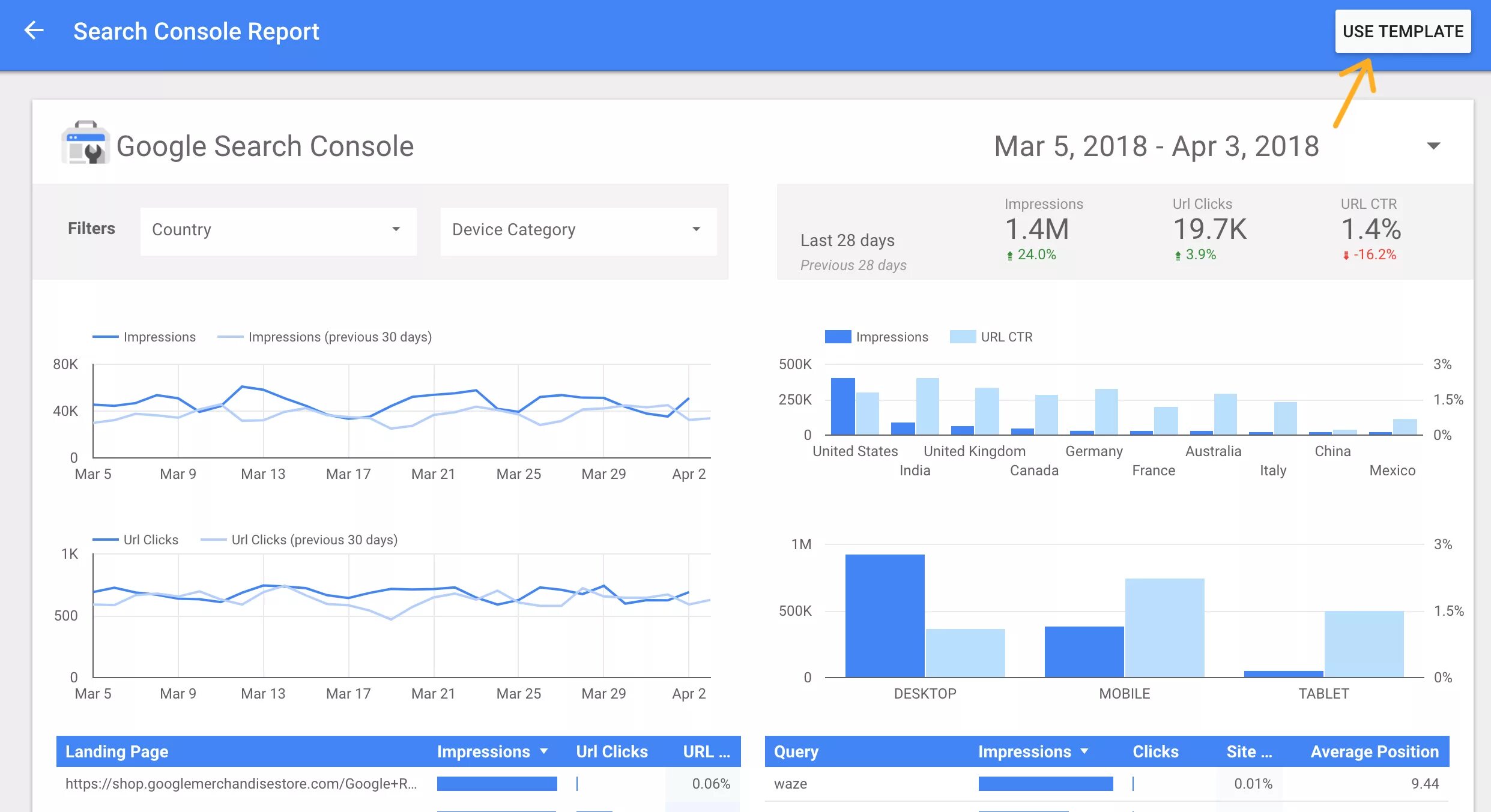Open the googlemerchandisestore landing page link
1491x812 pixels.
click(x=241, y=784)
